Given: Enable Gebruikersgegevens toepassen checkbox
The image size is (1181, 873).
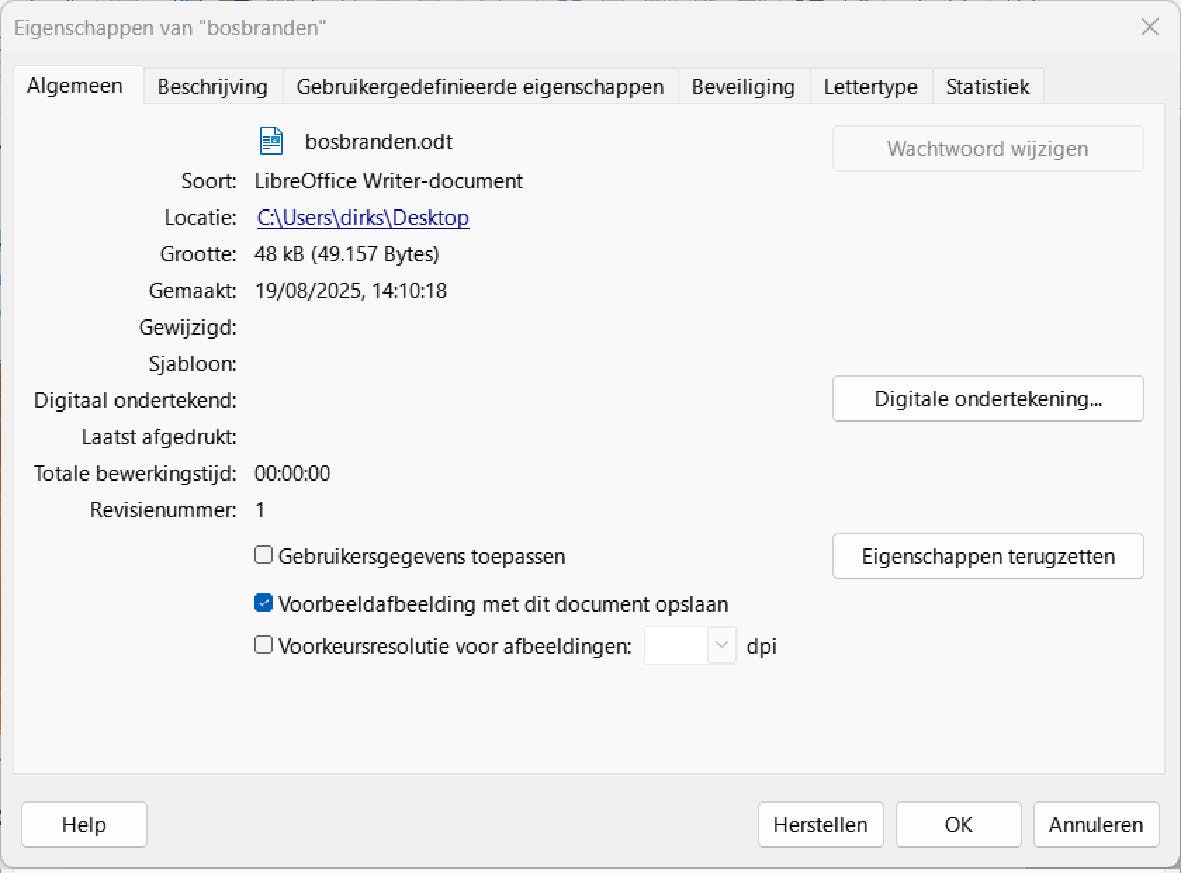Looking at the screenshot, I should click(264, 555).
